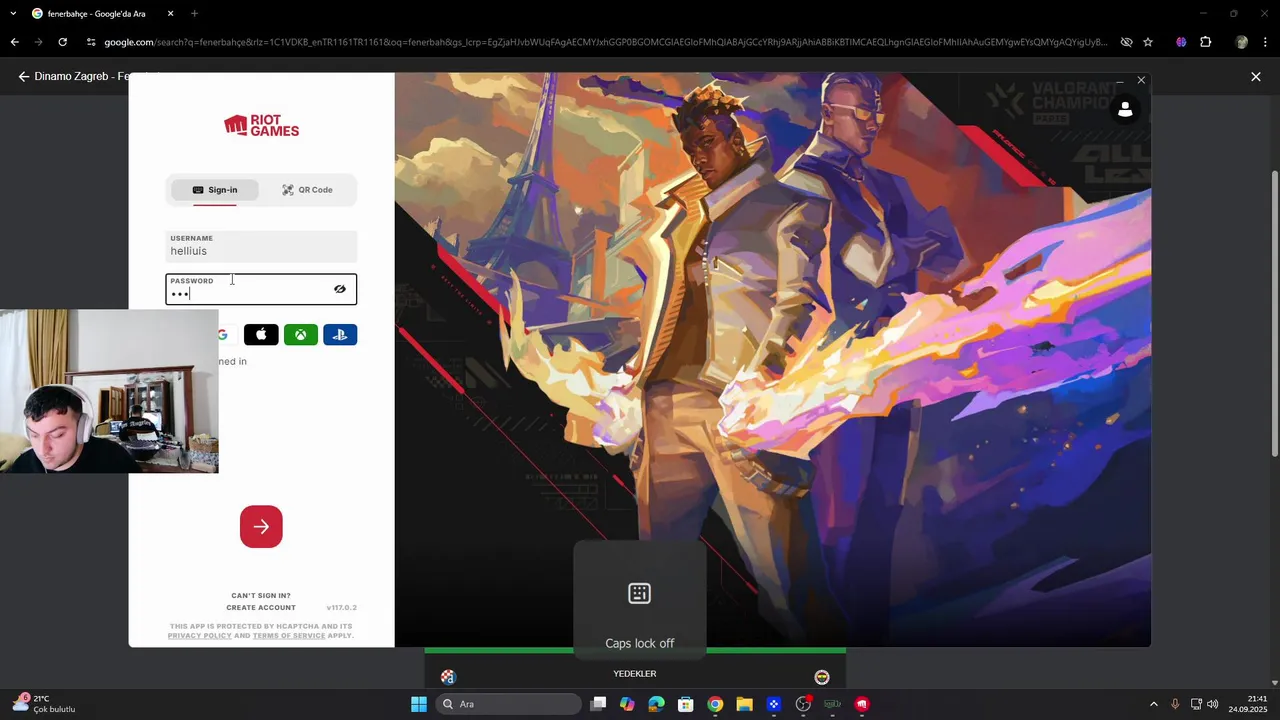Sign in with Xbox

click(x=301, y=335)
